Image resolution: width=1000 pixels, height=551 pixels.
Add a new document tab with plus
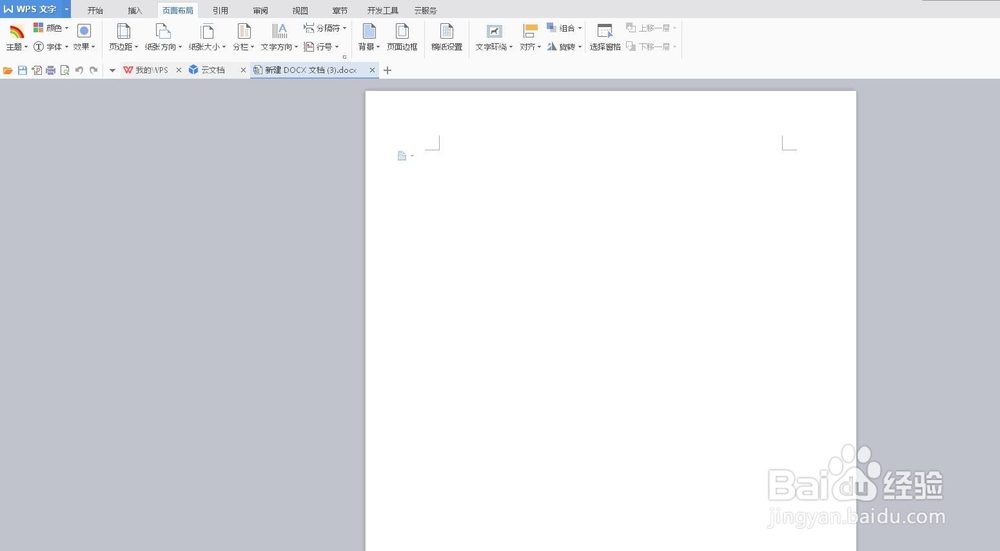[387, 70]
